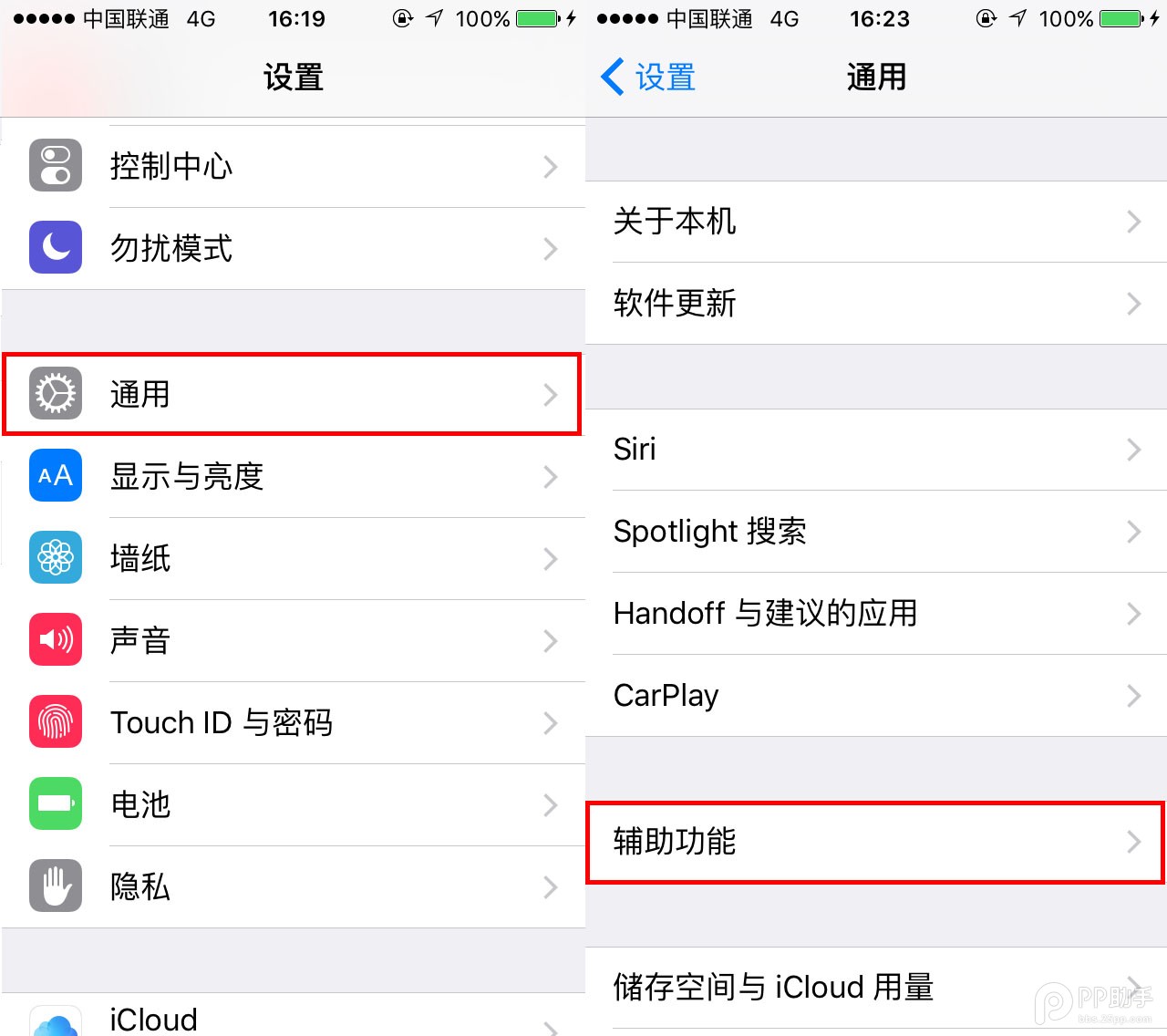Tap the Do Not Disturb moon icon
Image resolution: width=1167 pixels, height=1036 pixels.
[x=56, y=248]
